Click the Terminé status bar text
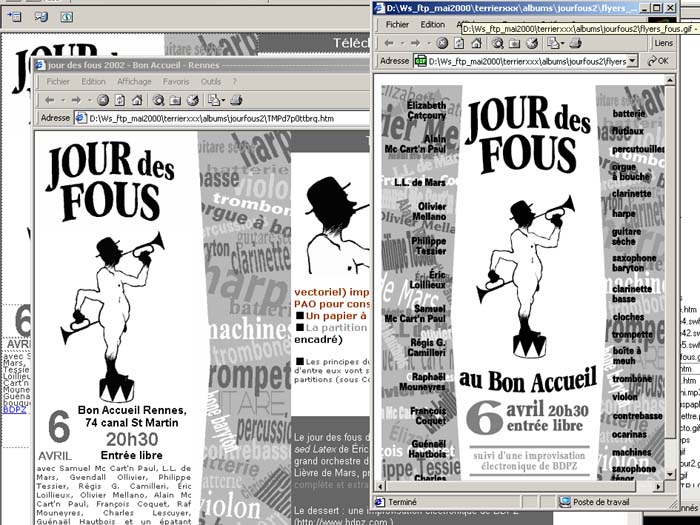Screen dimensions: 700x525 pyautogui.click(x=402, y=502)
